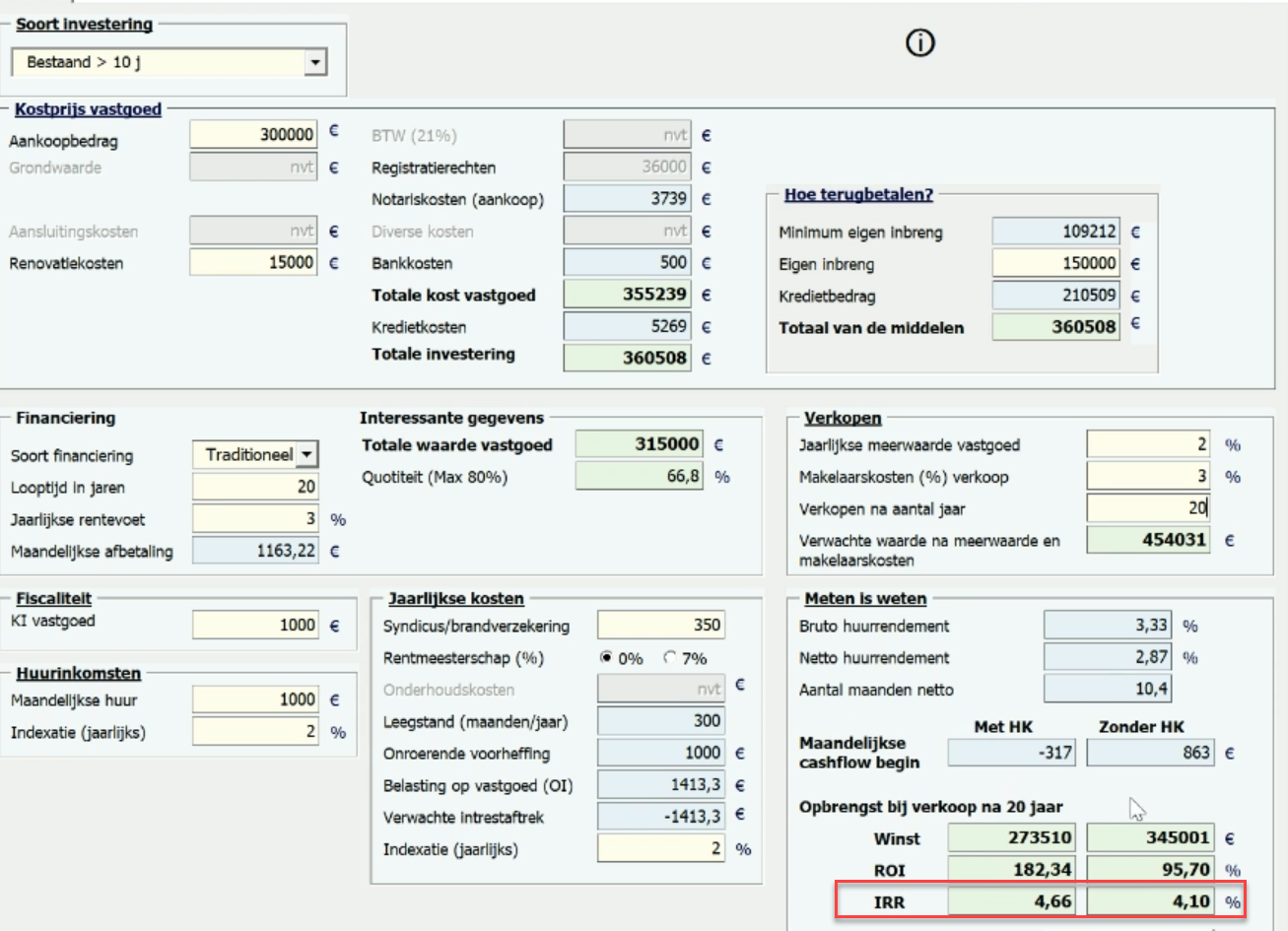
Task: Click the BTW (21%) field
Action: (x=627, y=135)
